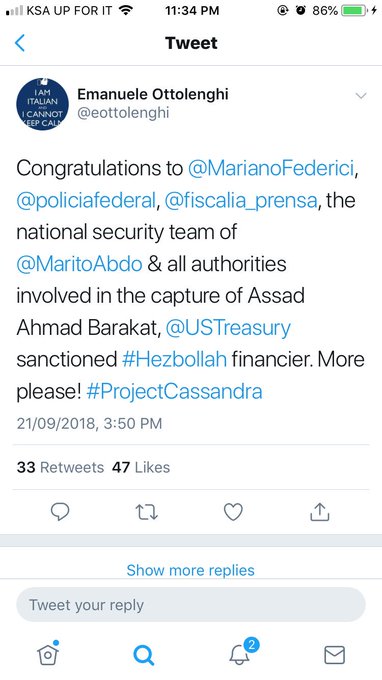382x680 pixels.
Task: Open the Messages envelope icon
Action: tap(335, 655)
